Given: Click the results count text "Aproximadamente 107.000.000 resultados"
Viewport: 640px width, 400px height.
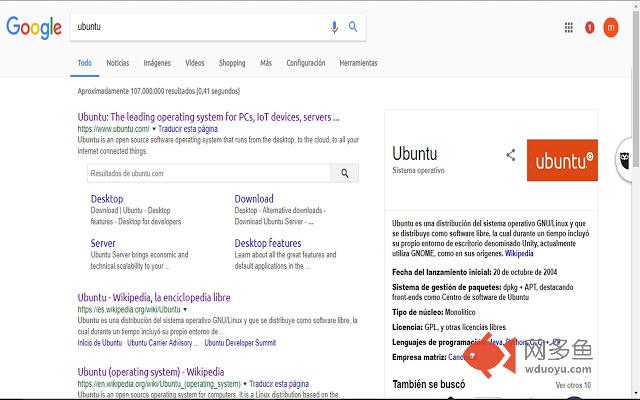Looking at the screenshot, I should pyautogui.click(x=159, y=91).
